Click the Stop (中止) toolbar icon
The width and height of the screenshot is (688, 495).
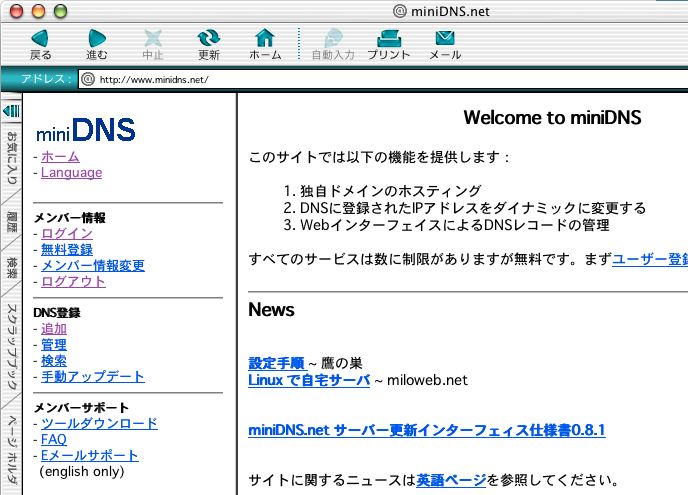pos(153,39)
